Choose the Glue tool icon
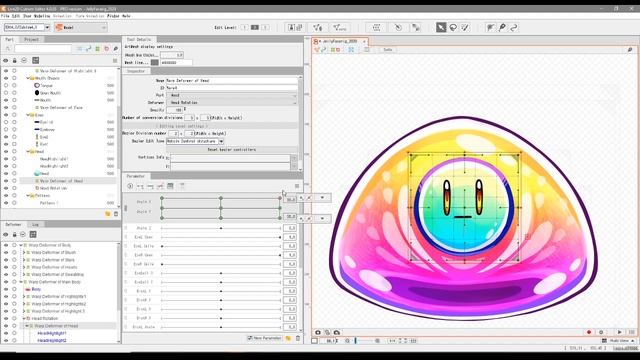The width and height of the screenshot is (640, 360). pyautogui.click(x=490, y=27)
